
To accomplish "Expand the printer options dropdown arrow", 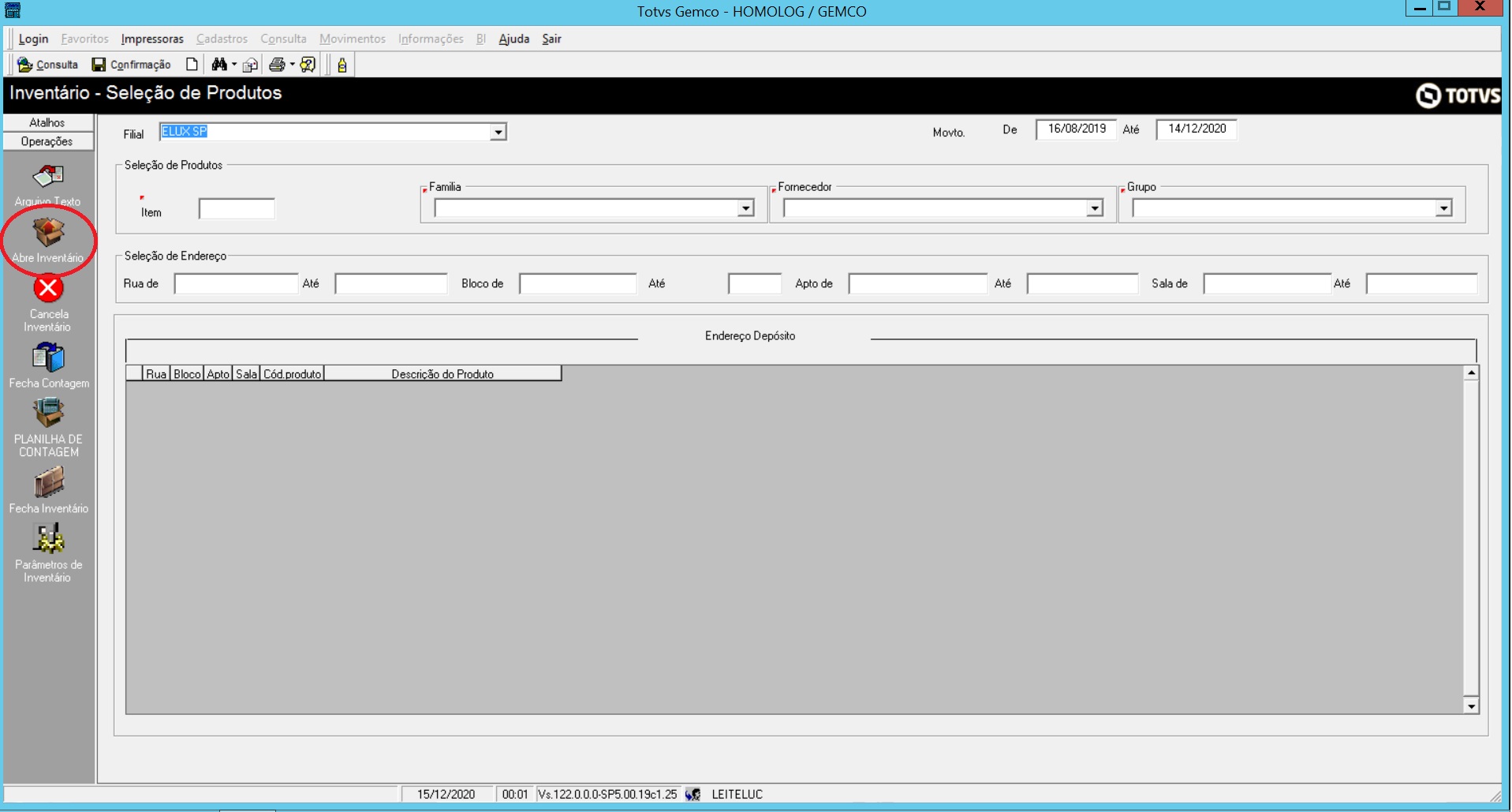I will click(x=292, y=65).
